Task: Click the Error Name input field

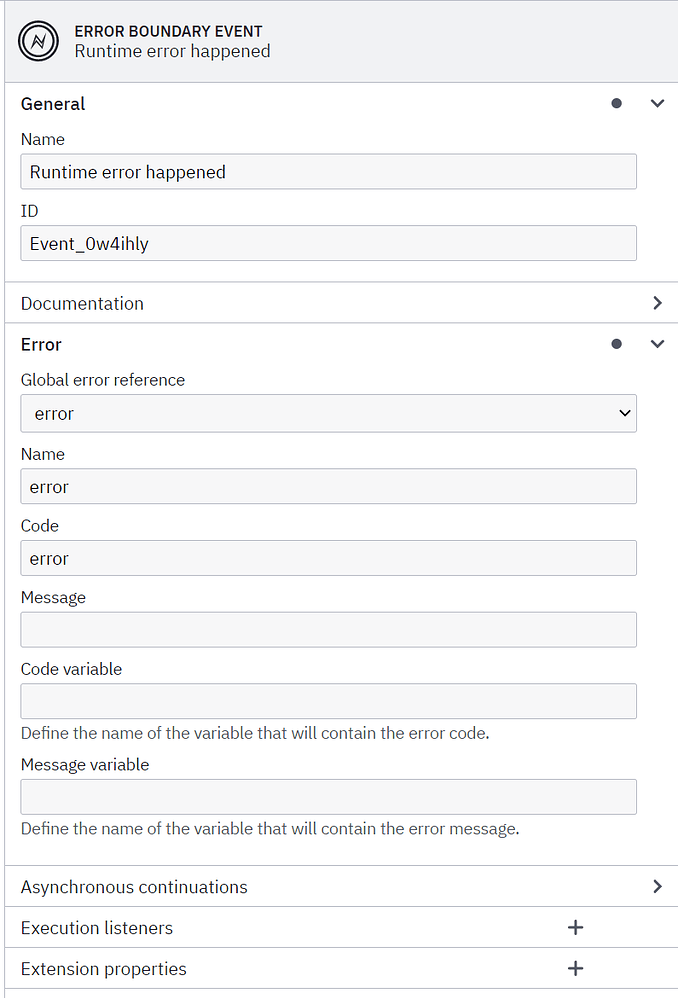Action: 328,486
